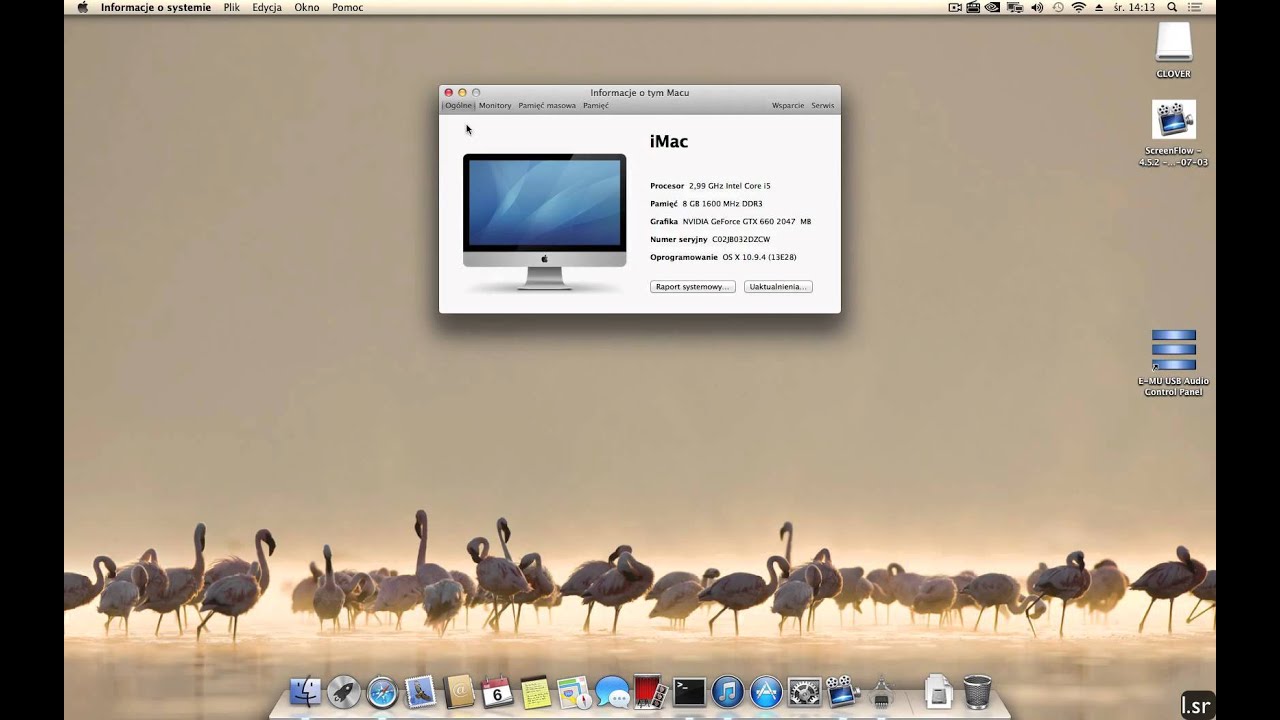Screen dimensions: 1280x720
Task: Click the iMac image in window
Action: 545,222
